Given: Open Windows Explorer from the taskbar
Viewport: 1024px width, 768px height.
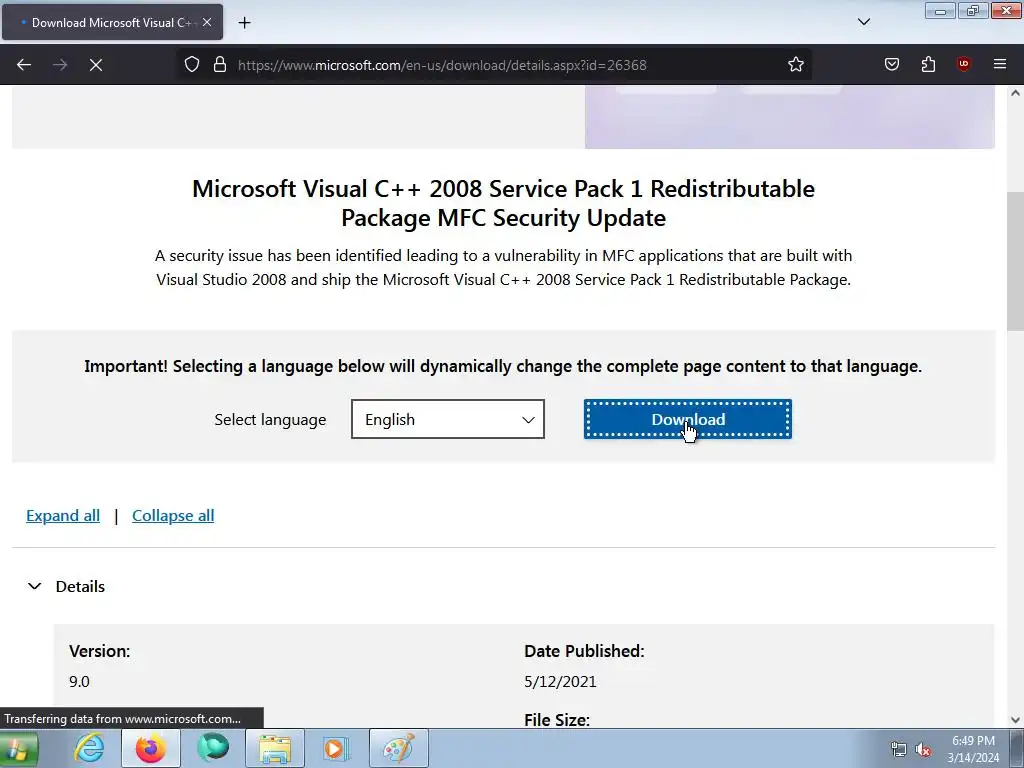Looking at the screenshot, I should [275, 748].
